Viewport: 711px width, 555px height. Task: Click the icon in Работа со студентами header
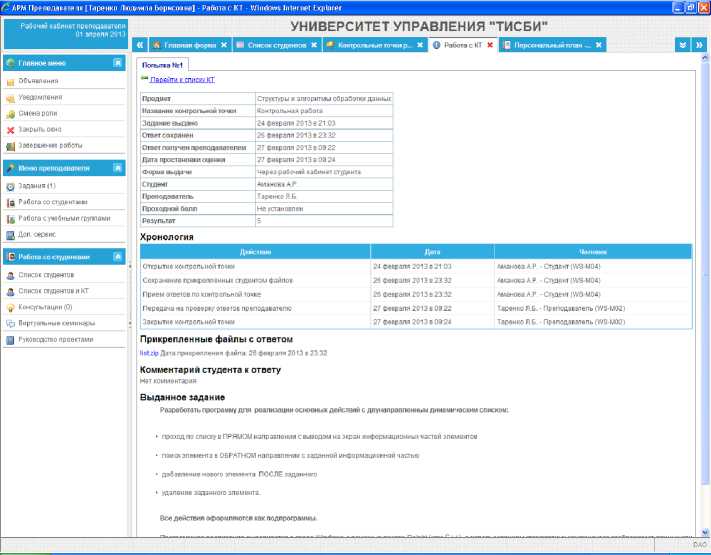click(11, 257)
